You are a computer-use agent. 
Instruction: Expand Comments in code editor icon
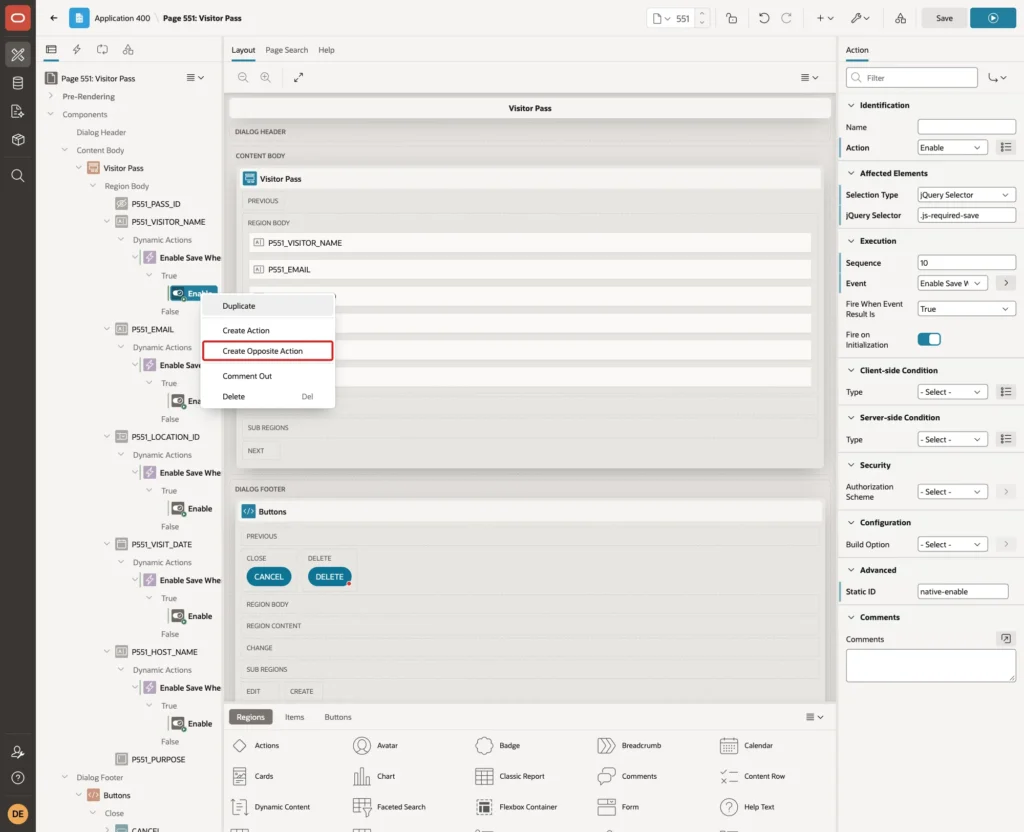point(1006,639)
